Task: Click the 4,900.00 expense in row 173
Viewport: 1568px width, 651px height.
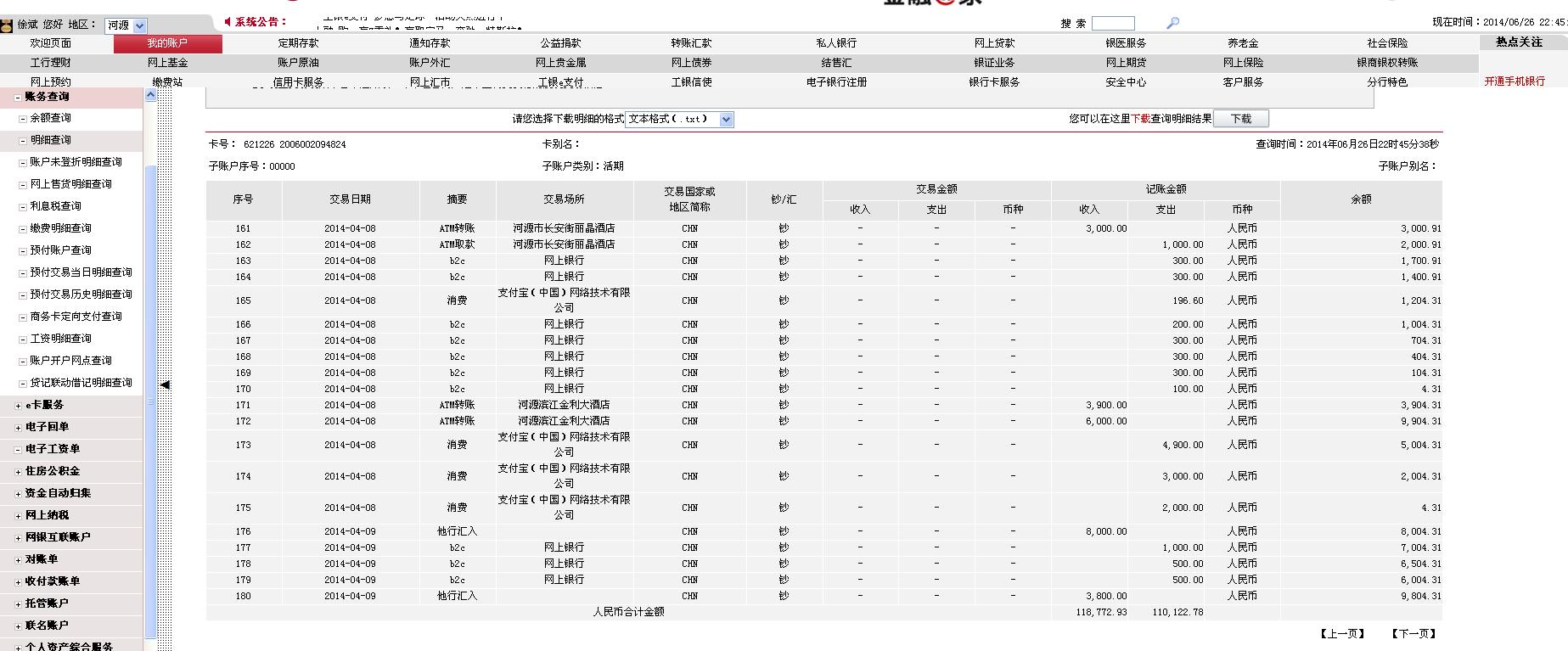Action: 1183,446
